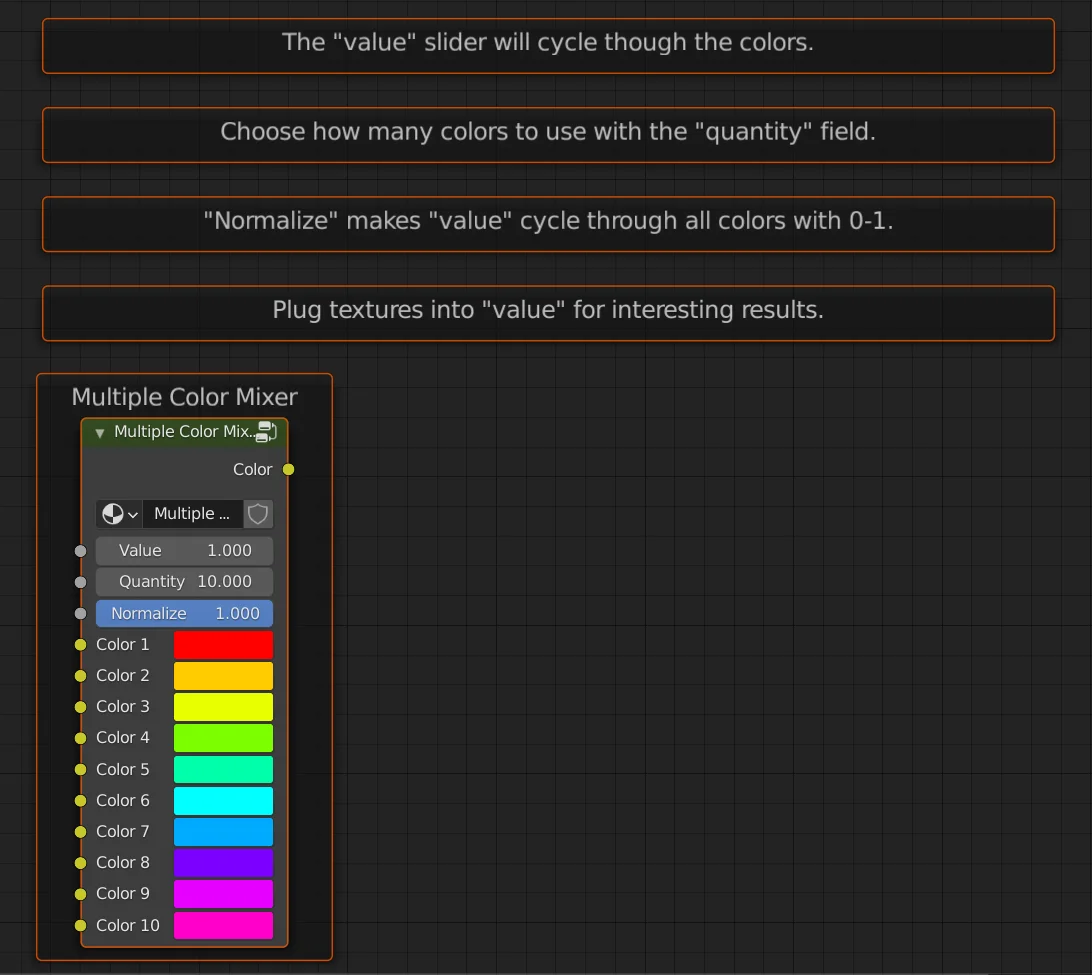Click the magenta Color 9 swatch

223,894
